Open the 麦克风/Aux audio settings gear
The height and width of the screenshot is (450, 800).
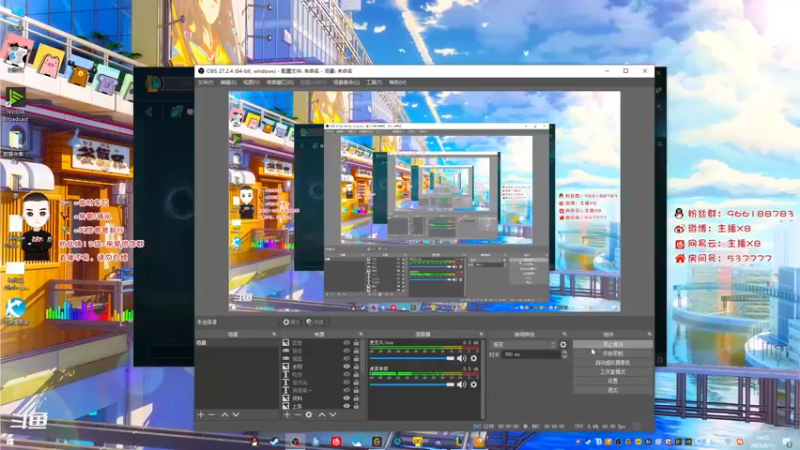point(473,358)
